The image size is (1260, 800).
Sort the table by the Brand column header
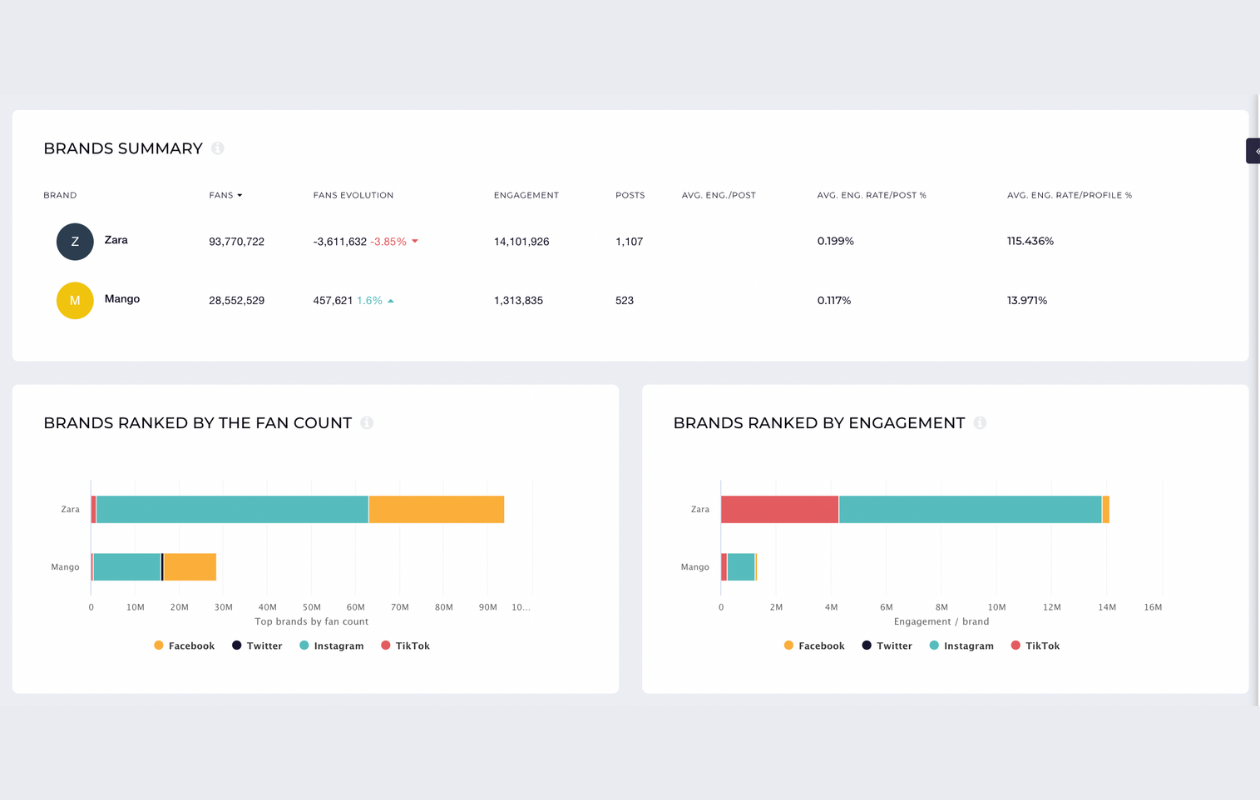pos(60,195)
